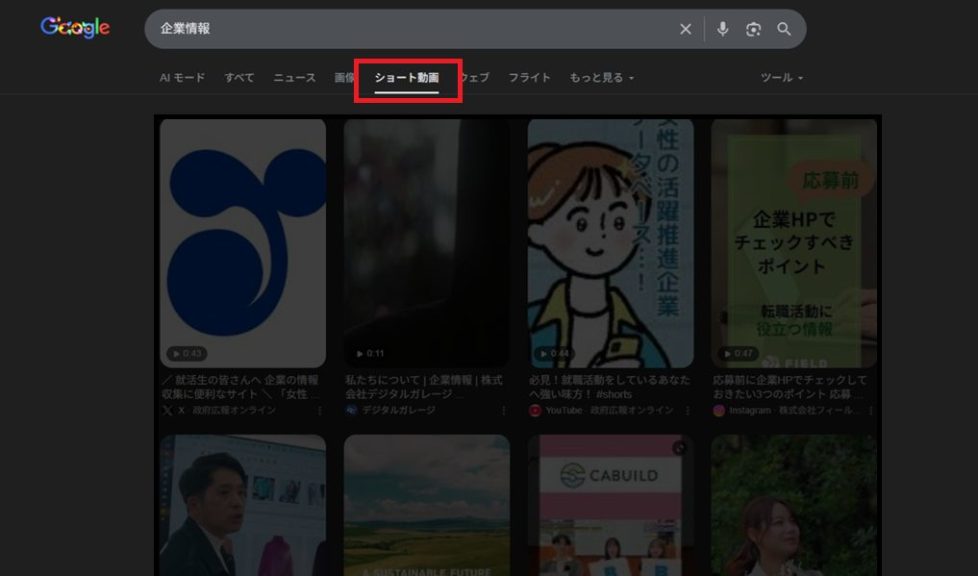Clear the search box with the X icon
Image resolution: width=978 pixels, height=576 pixels.
pyautogui.click(x=685, y=29)
